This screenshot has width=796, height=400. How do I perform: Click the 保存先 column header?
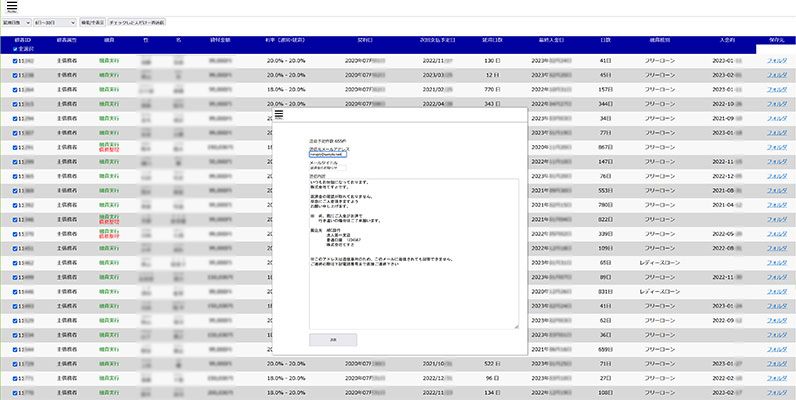tap(776, 41)
